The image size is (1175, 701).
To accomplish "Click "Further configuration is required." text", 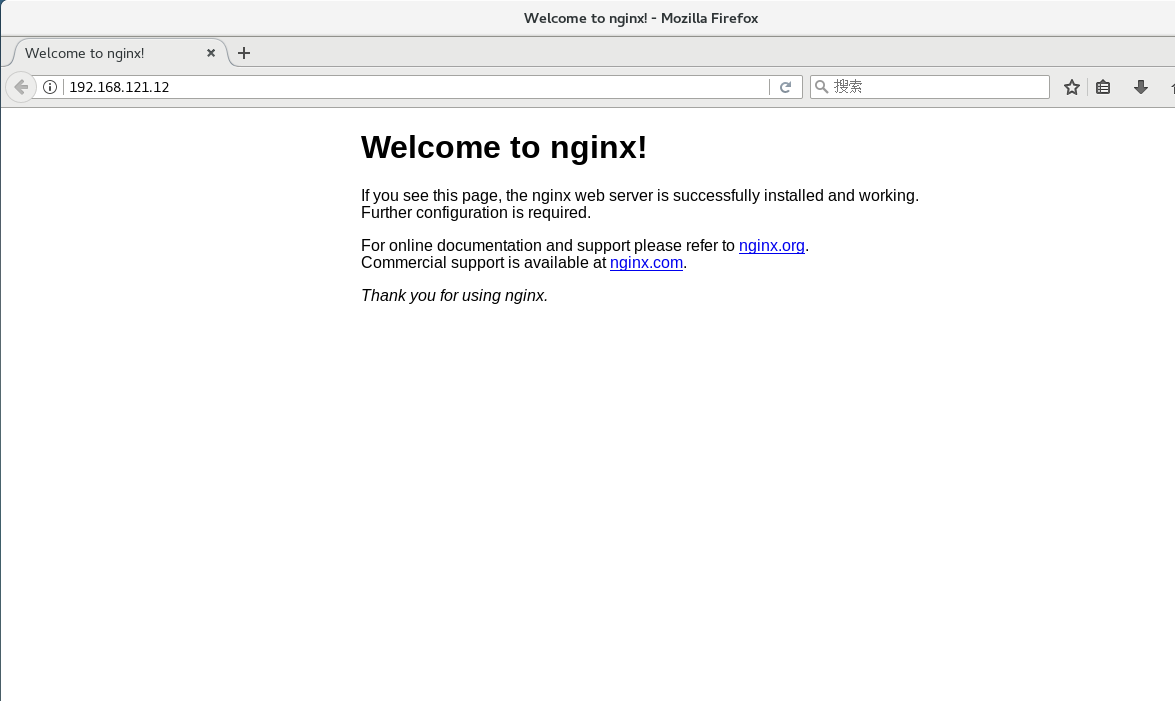I will coord(476,213).
